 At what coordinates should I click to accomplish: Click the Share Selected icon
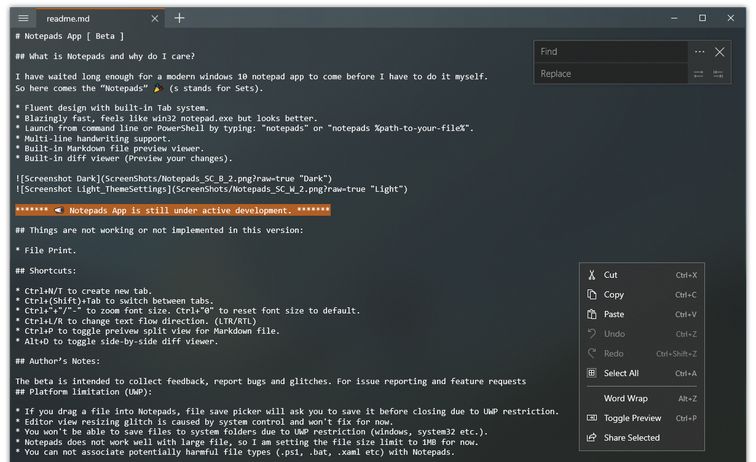pos(592,437)
